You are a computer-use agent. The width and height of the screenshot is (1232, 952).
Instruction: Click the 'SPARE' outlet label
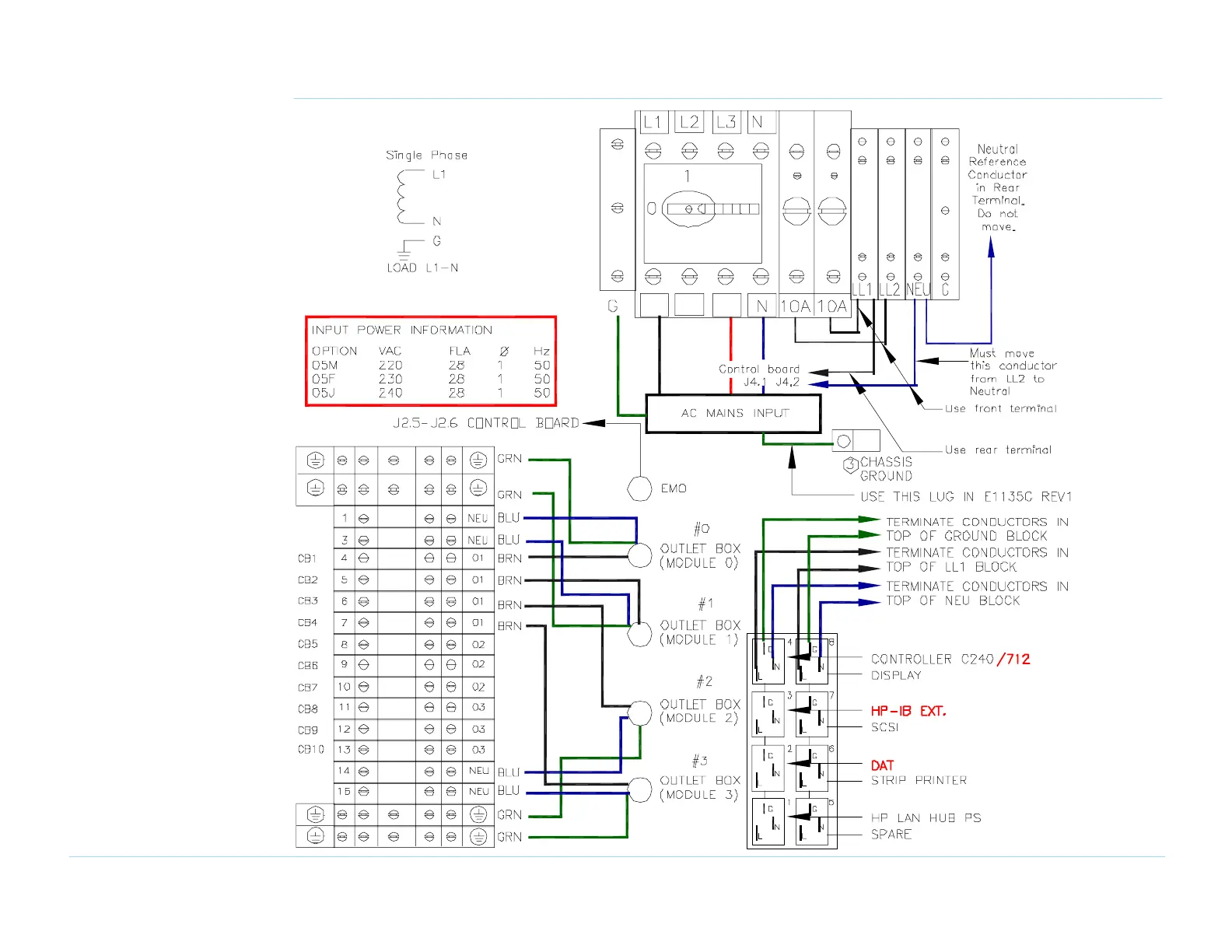pyautogui.click(x=891, y=834)
